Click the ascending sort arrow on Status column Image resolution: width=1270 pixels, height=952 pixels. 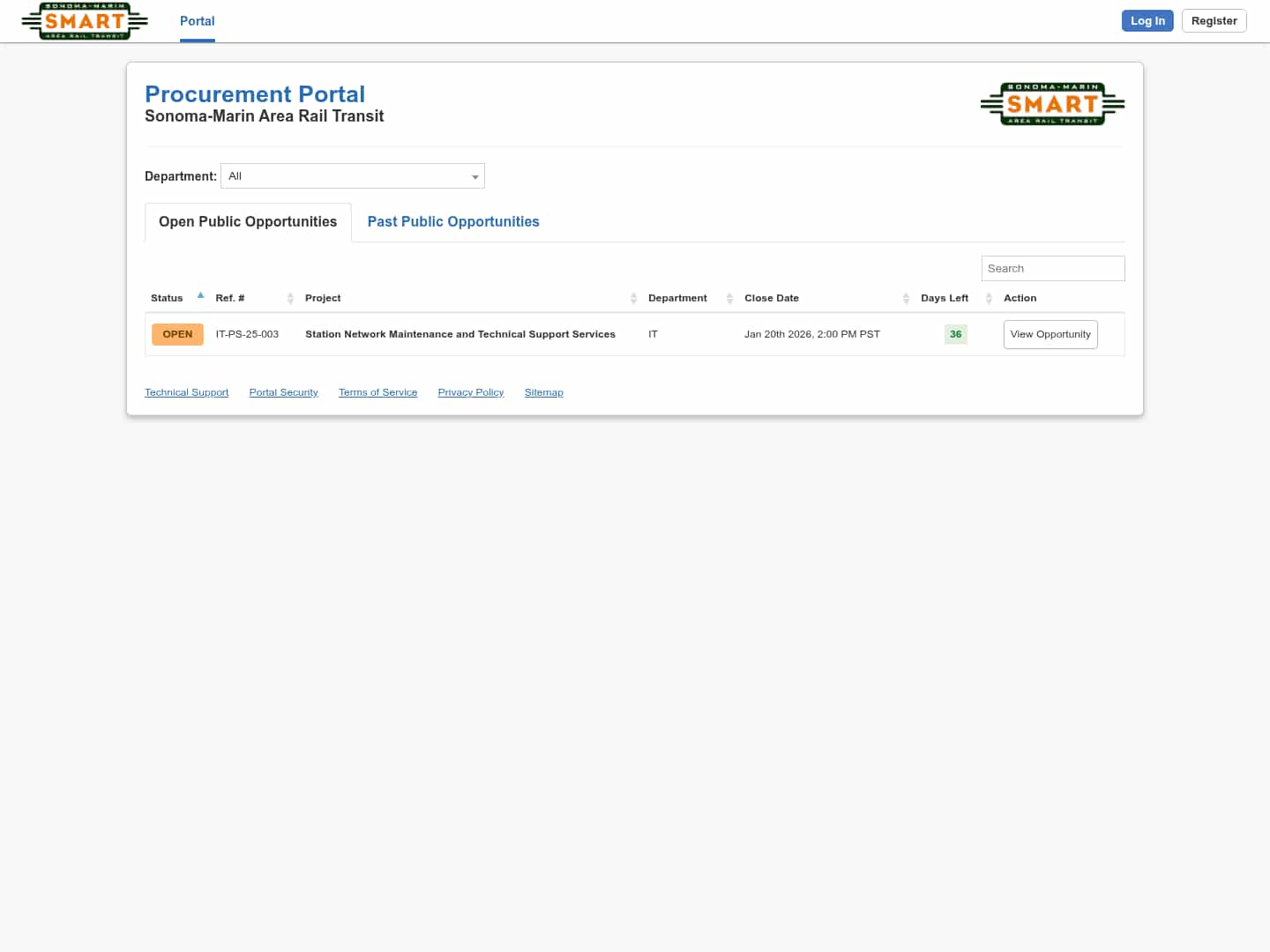[x=200, y=294]
